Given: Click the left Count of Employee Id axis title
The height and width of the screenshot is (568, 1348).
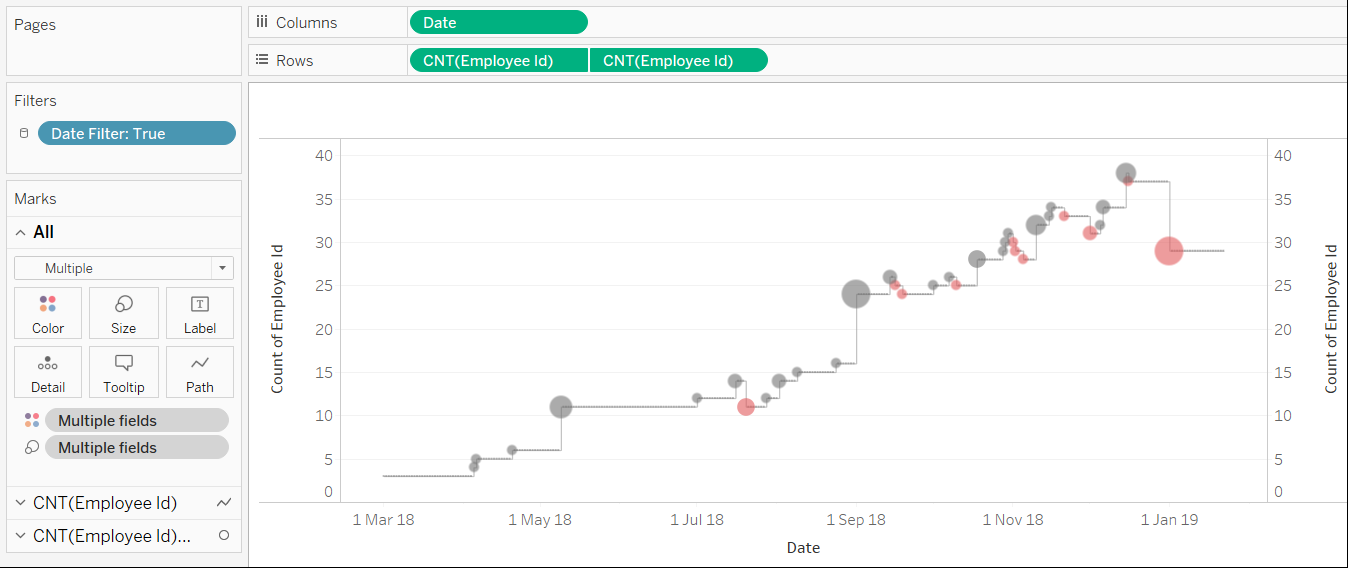Looking at the screenshot, I should tap(278, 318).
